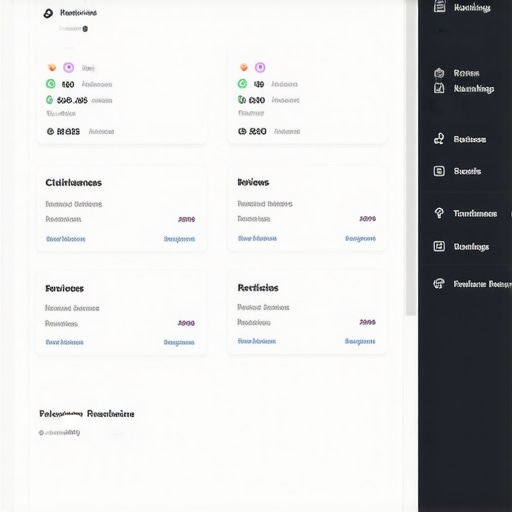Open the left blue link in the upper-right detail card
The image size is (512, 512).
pos(257,238)
